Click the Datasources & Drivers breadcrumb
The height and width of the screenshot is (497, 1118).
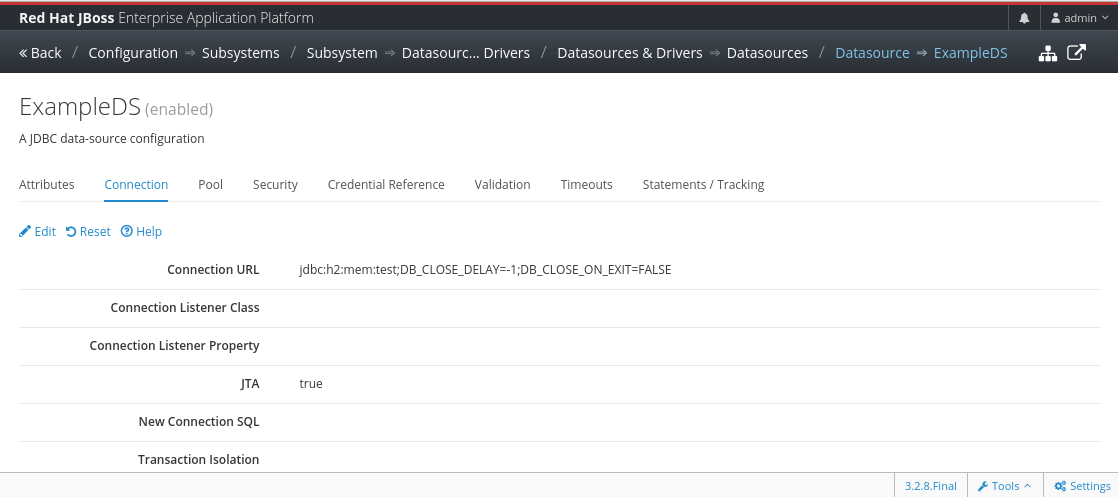pyautogui.click(x=630, y=53)
